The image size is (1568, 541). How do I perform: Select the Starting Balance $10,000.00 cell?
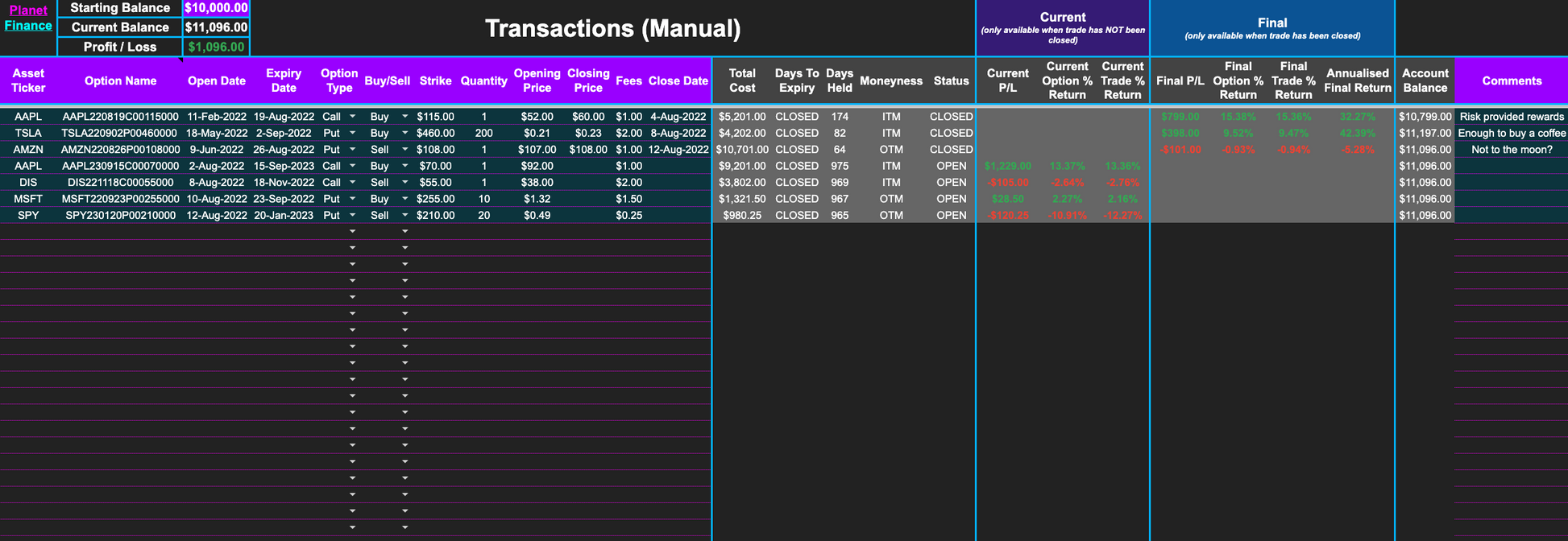pyautogui.click(x=216, y=8)
